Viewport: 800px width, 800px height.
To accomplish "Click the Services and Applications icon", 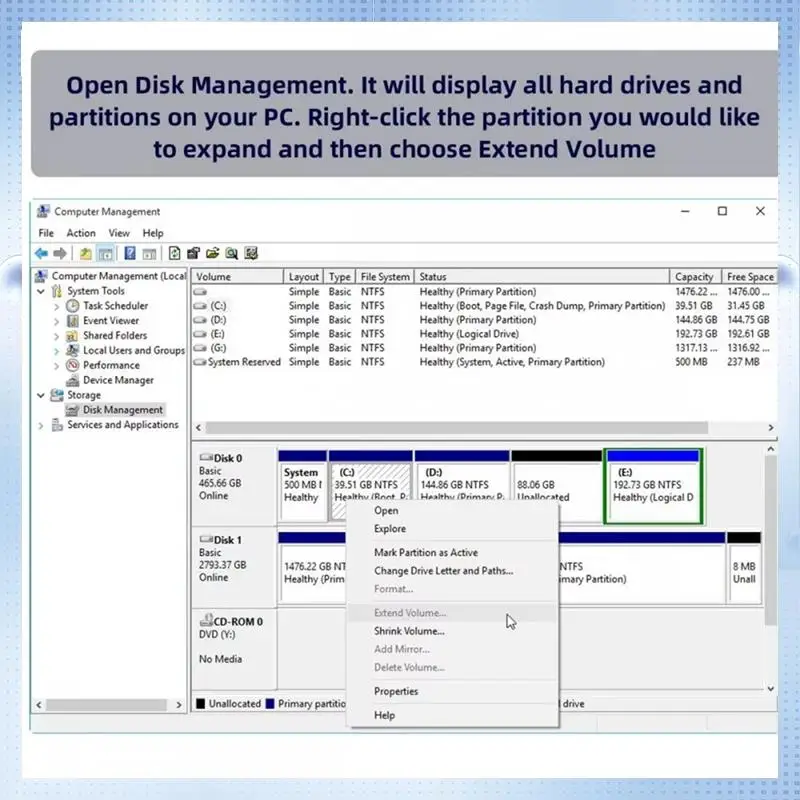I will [57, 424].
